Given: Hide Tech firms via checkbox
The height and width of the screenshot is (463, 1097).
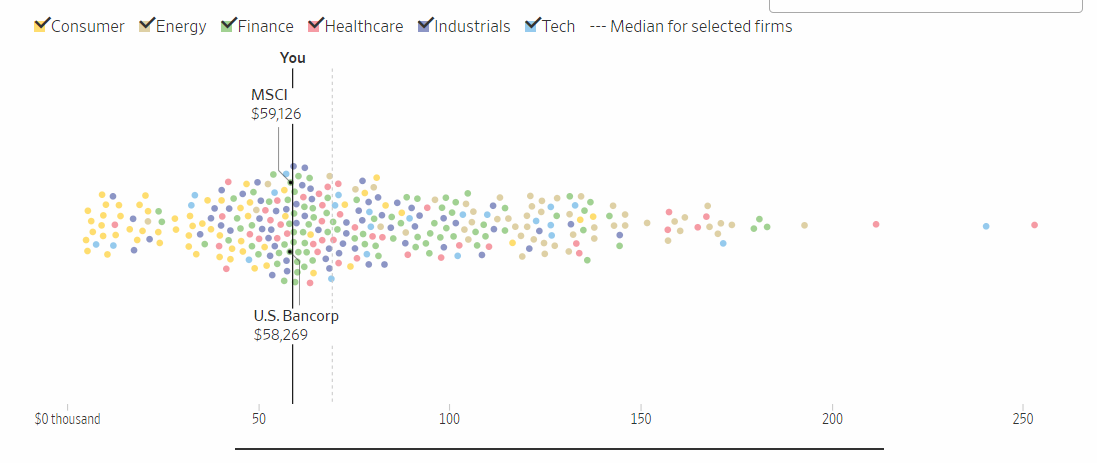Looking at the screenshot, I should 533,26.
